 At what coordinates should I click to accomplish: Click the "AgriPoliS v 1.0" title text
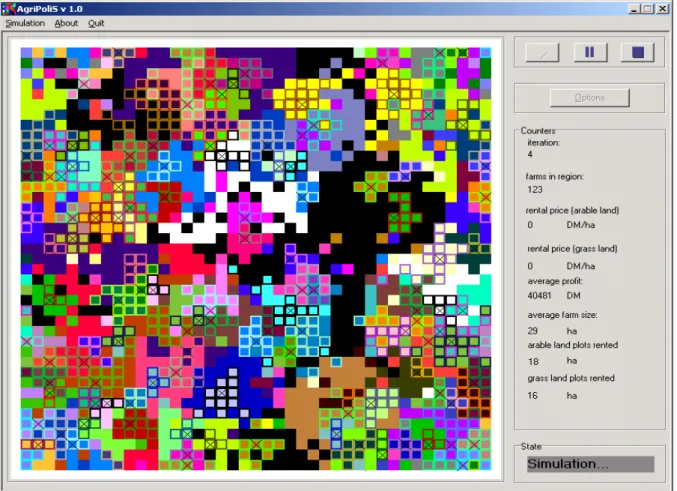pyautogui.click(x=50, y=9)
